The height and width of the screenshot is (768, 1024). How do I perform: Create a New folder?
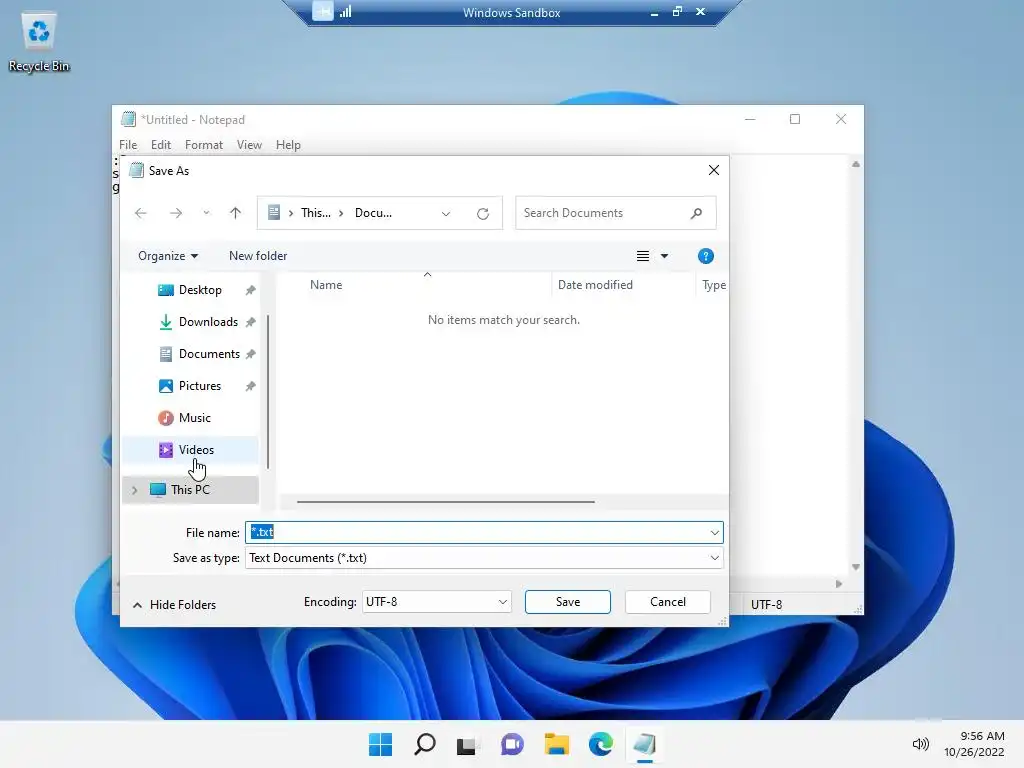(x=258, y=256)
